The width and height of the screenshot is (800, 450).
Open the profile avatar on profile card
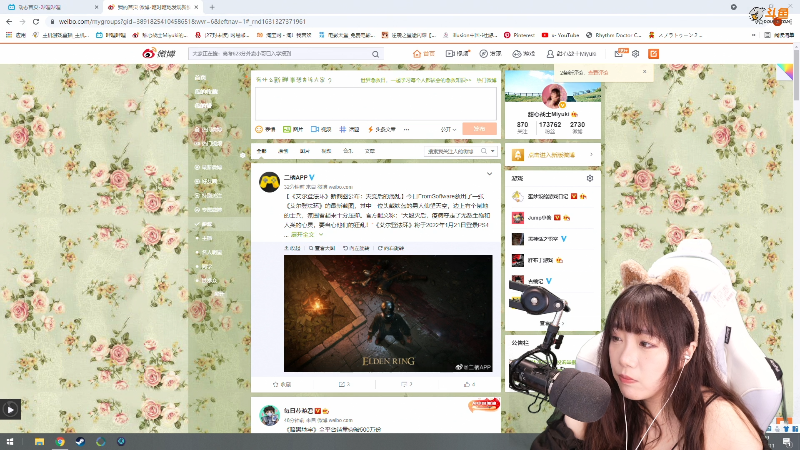click(554, 95)
